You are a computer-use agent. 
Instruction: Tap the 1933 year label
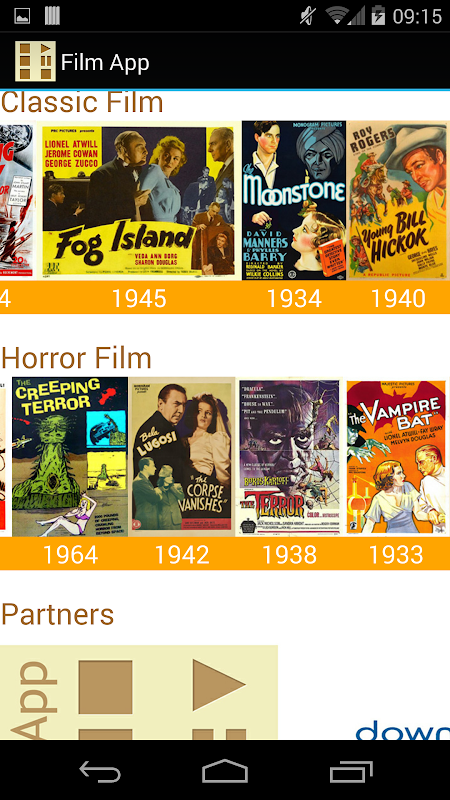coord(396,555)
